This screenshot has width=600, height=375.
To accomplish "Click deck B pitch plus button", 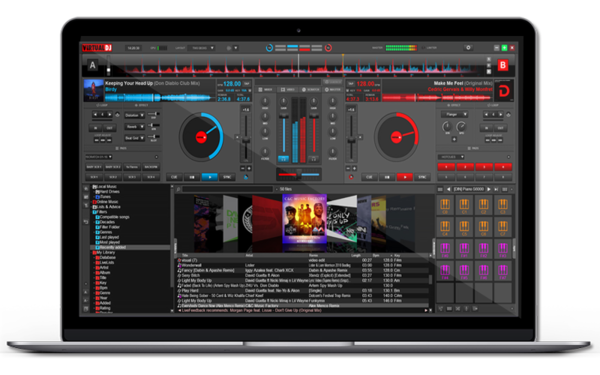I will [354, 168].
